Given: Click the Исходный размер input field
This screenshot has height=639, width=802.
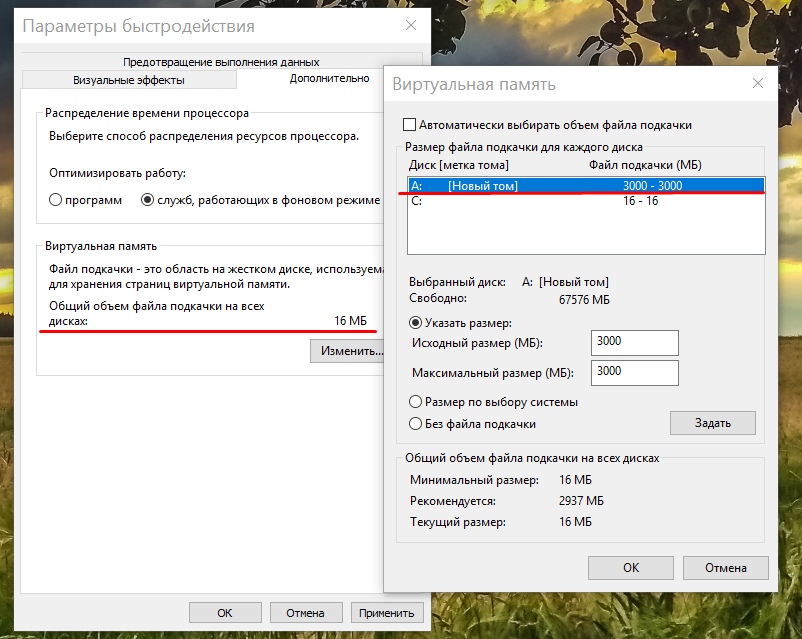Looking at the screenshot, I should [634, 343].
